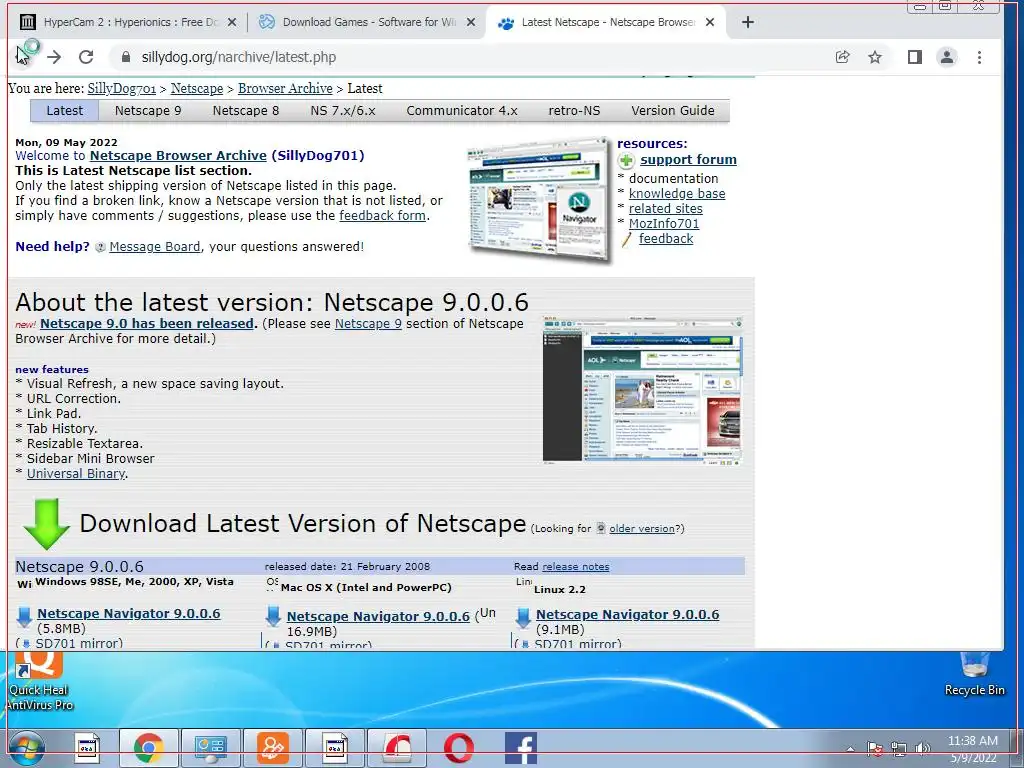This screenshot has width=1024, height=768.
Task: Click the Browser Archive breadcrumb link
Action: tap(285, 88)
